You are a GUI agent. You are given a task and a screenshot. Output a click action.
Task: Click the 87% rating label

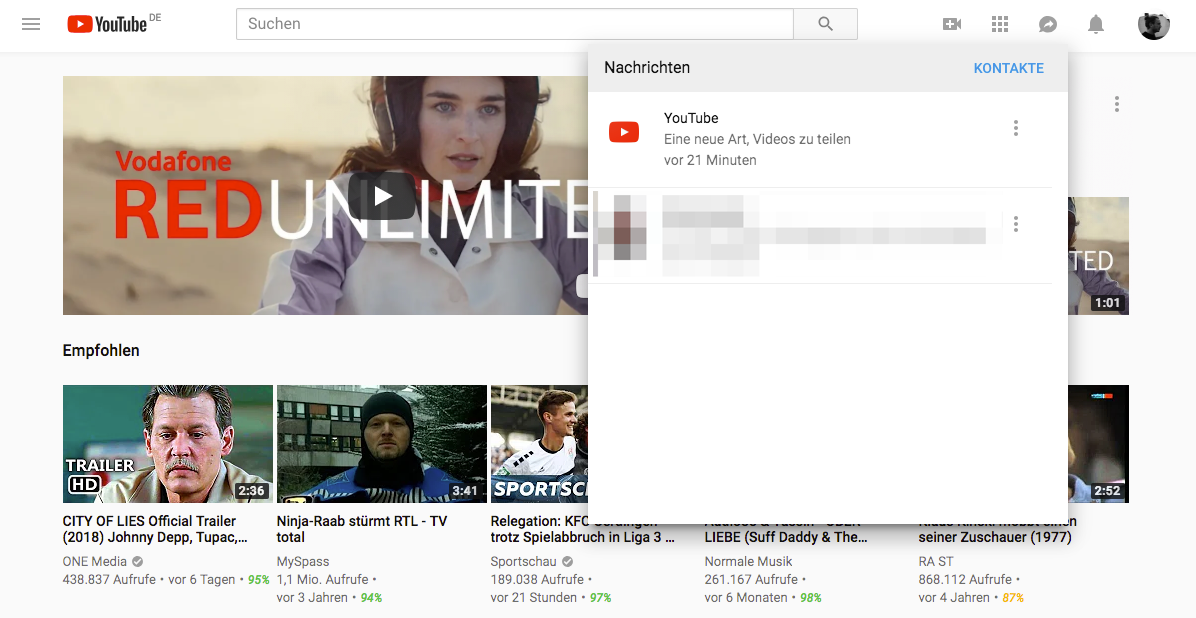tap(1013, 597)
